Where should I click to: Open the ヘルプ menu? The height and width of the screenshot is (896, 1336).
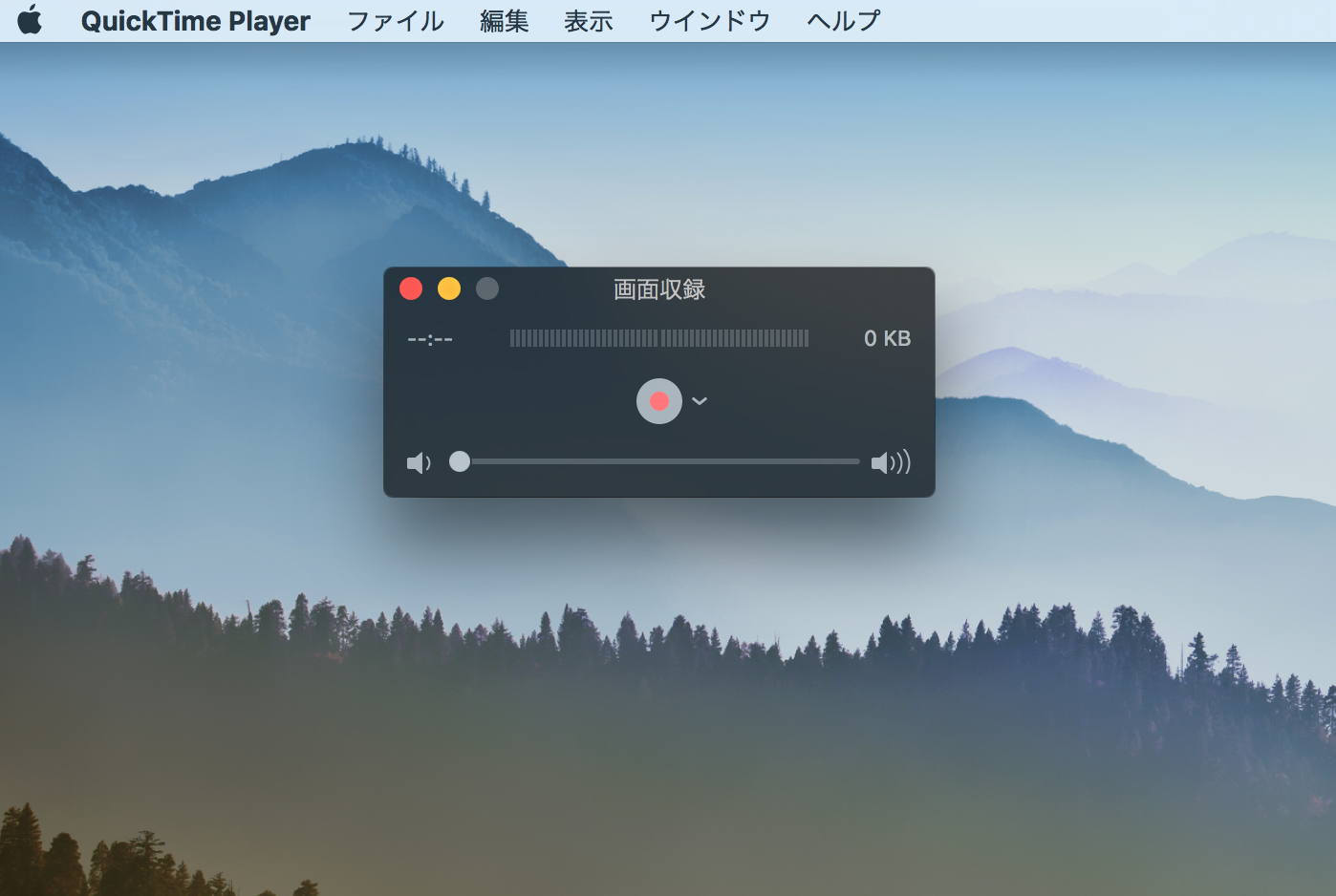click(840, 20)
